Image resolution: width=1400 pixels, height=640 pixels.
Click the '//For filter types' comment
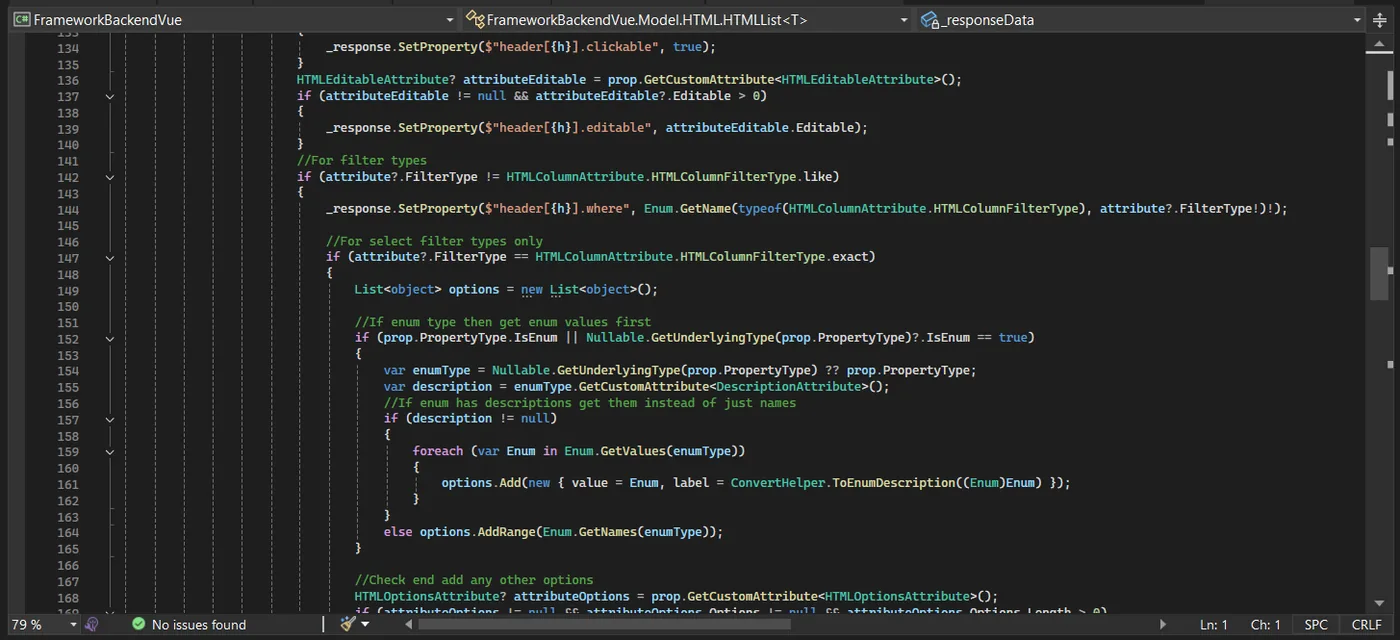click(362, 160)
